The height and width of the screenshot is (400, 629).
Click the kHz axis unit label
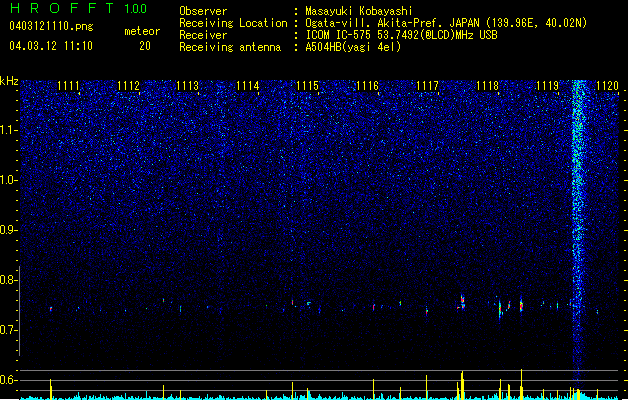coord(9,81)
